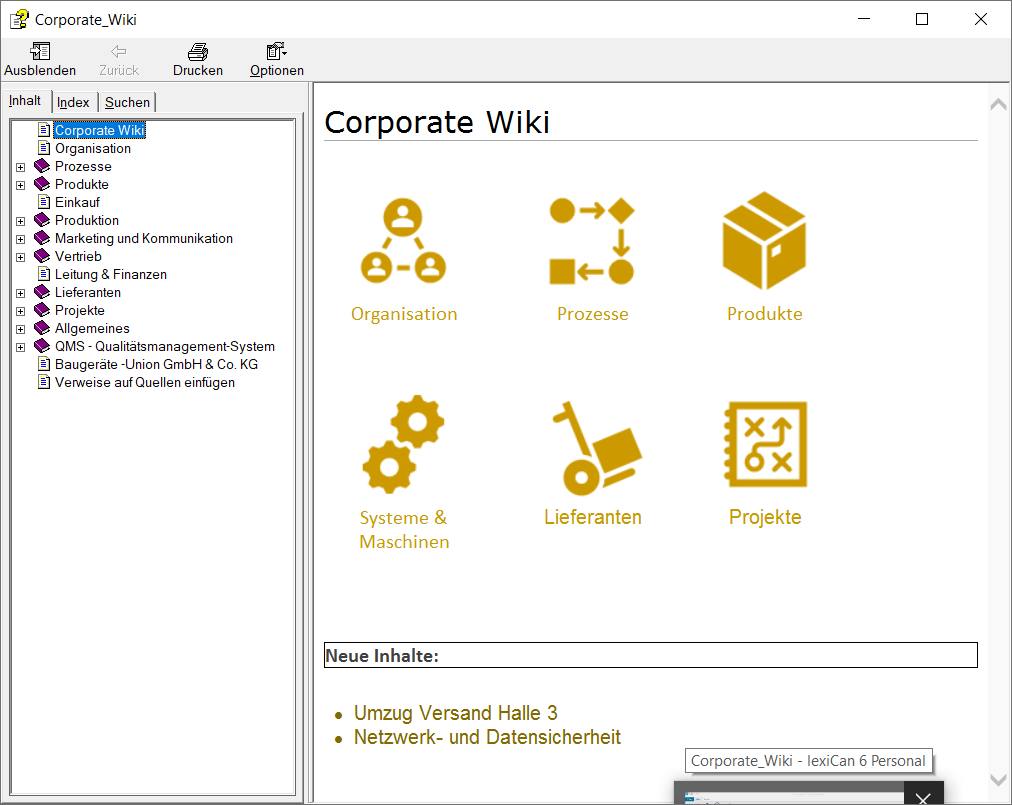Click the content scrollbar down arrow
The width and height of the screenshot is (1012, 805).
pyautogui.click(x=997, y=779)
